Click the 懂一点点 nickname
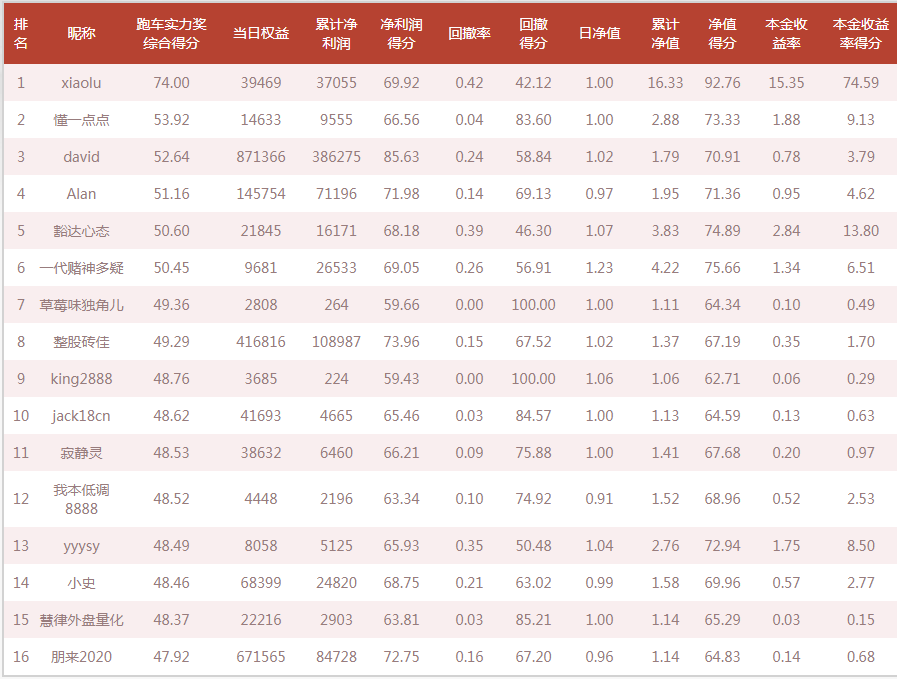 (81, 120)
